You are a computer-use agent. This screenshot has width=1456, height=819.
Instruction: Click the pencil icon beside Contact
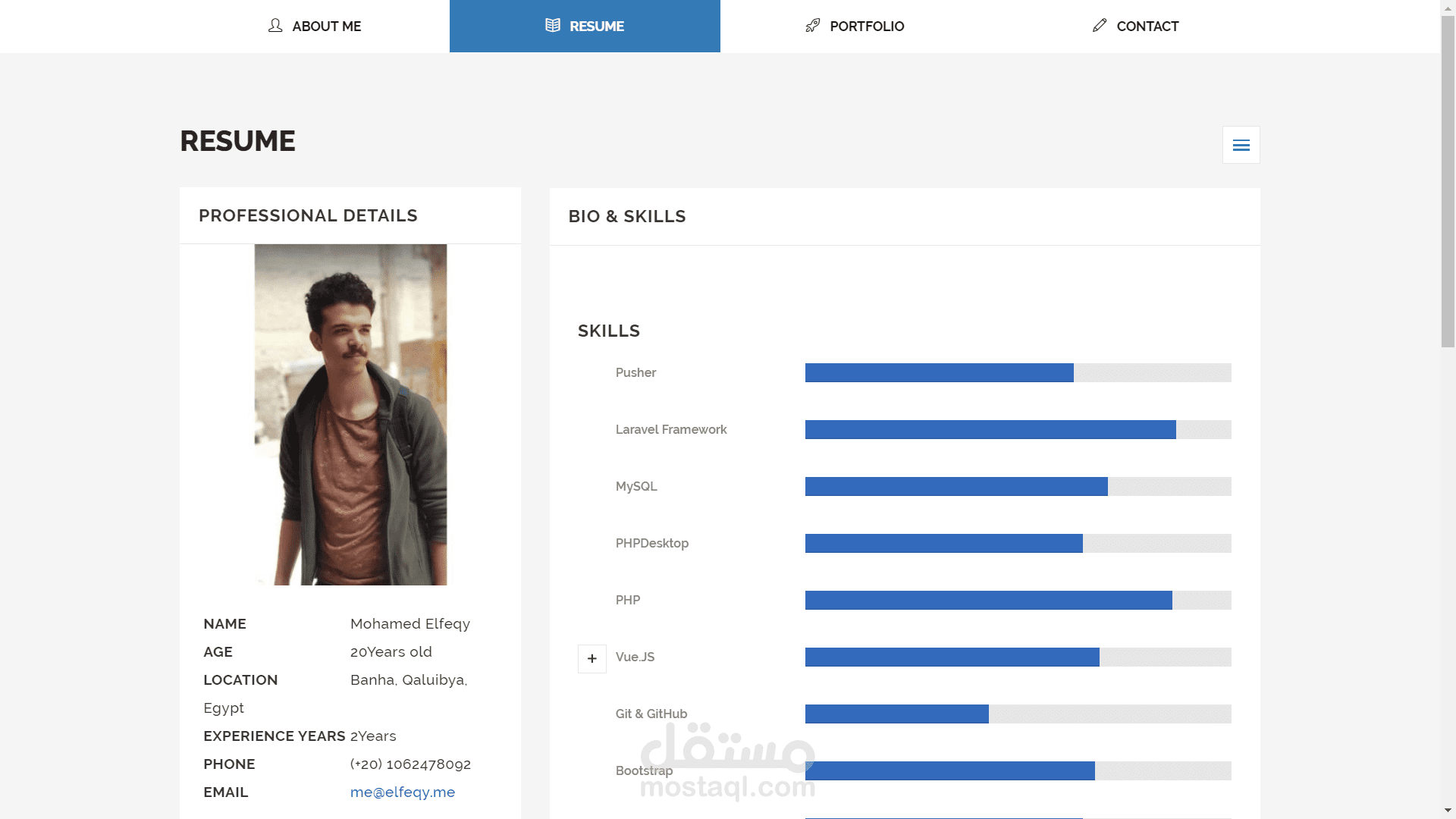tap(1100, 26)
